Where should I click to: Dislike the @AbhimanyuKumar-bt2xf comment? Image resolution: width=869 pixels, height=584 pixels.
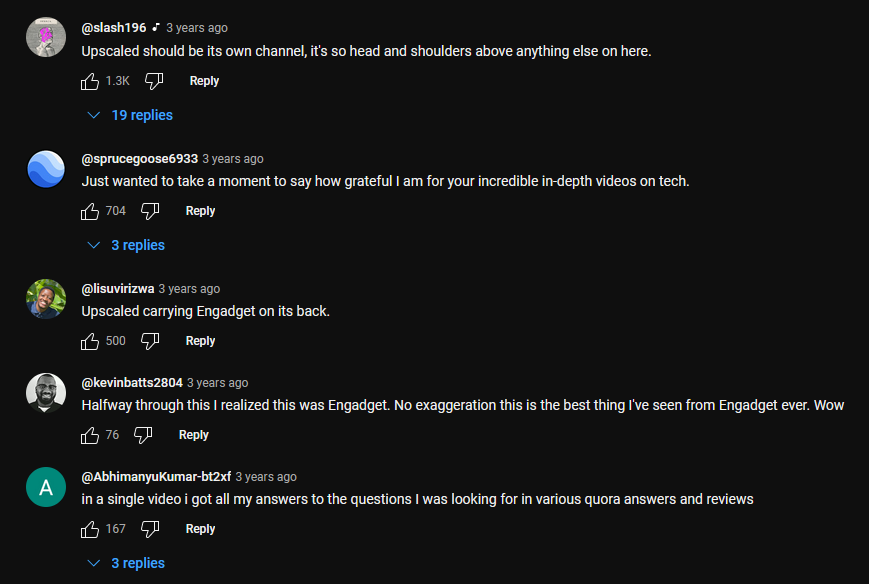150,529
